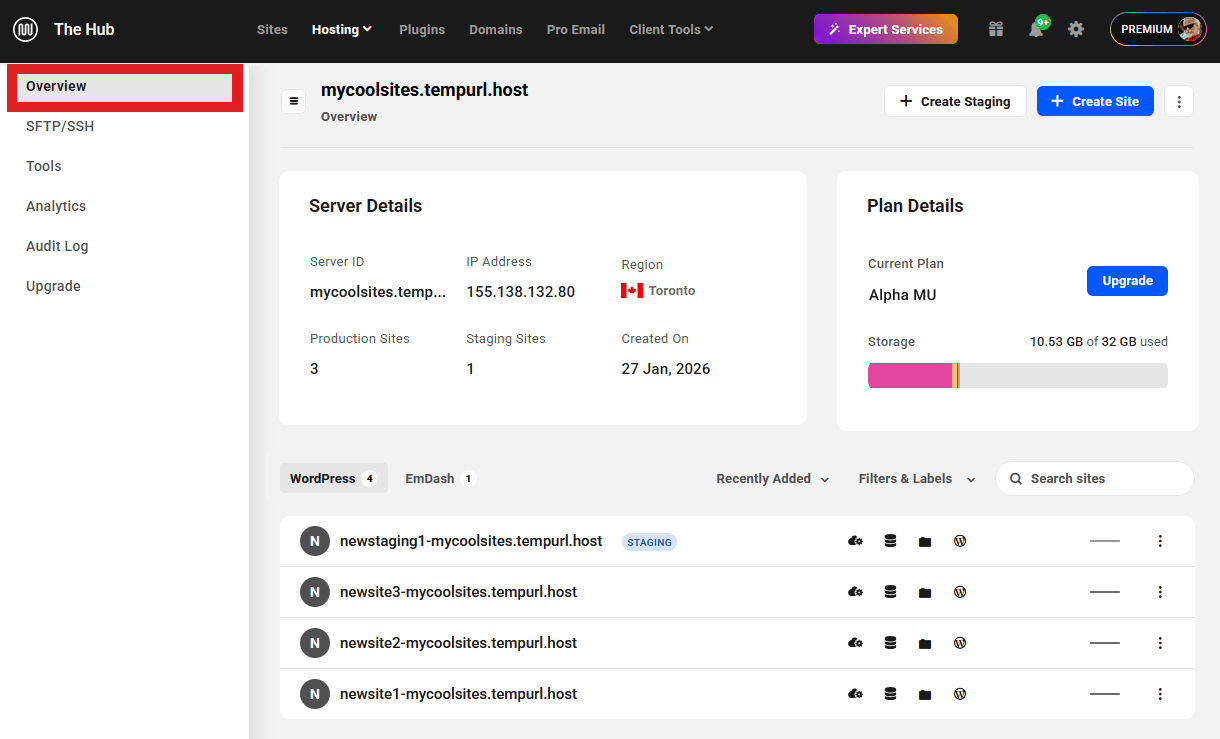This screenshot has width=1220, height=739.
Task: Go to Sites in top navigation
Action: coord(272,29)
